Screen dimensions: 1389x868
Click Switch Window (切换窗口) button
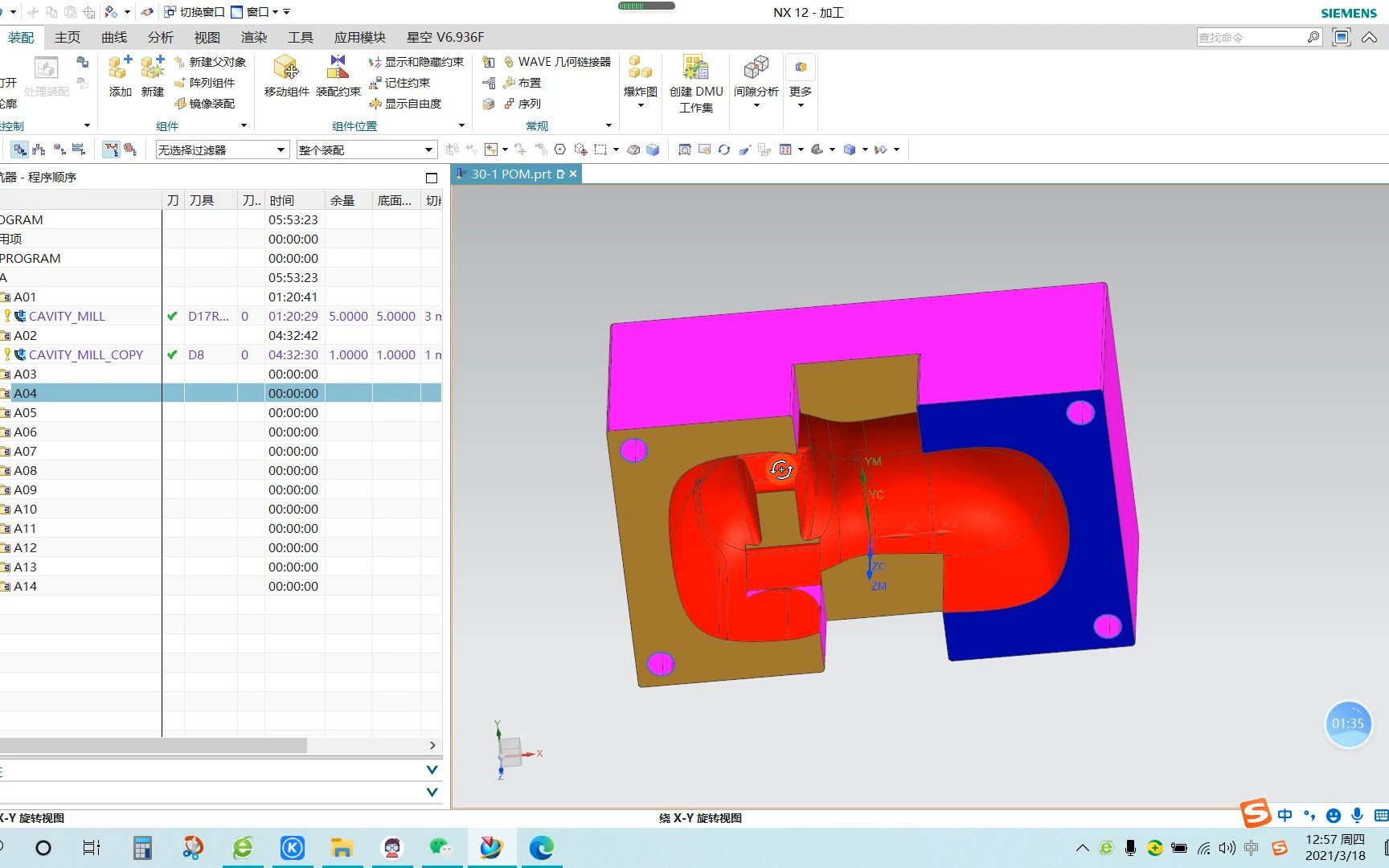[x=195, y=12]
